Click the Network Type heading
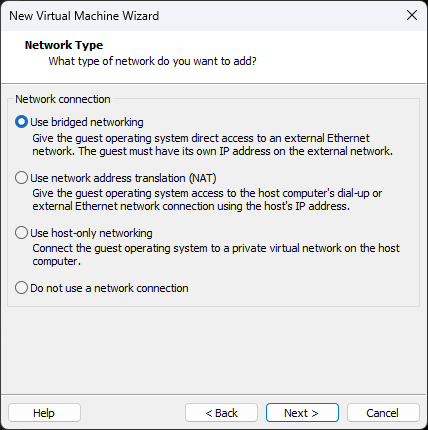Viewport: 428px width, 430px height. tap(64, 45)
